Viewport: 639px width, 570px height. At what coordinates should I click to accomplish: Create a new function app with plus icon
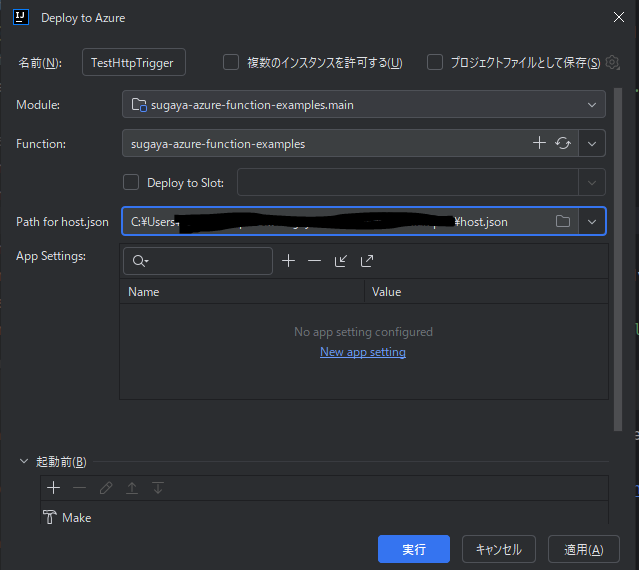[539, 143]
